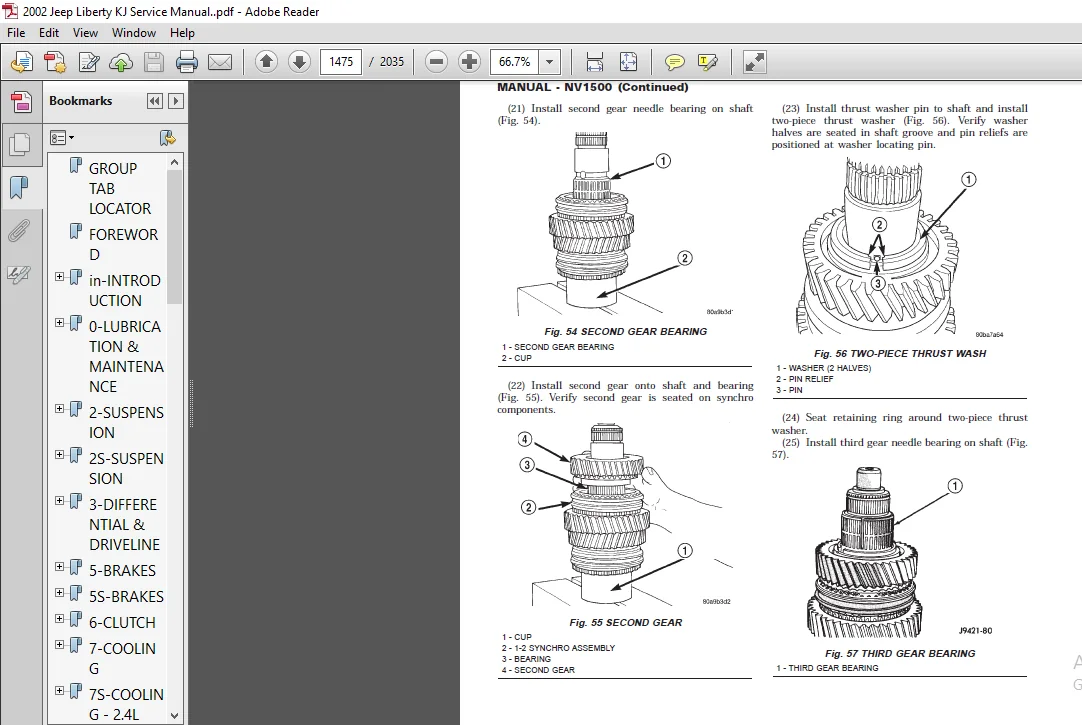Click the Fig. 54 SECOND GEAR BEARING caption
This screenshot has height=725, width=1082.
point(625,331)
